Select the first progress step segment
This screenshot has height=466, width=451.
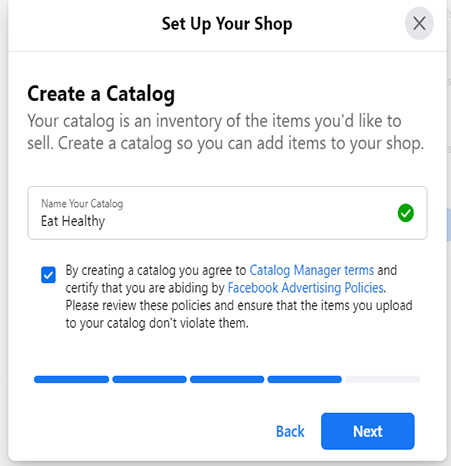(x=71, y=379)
